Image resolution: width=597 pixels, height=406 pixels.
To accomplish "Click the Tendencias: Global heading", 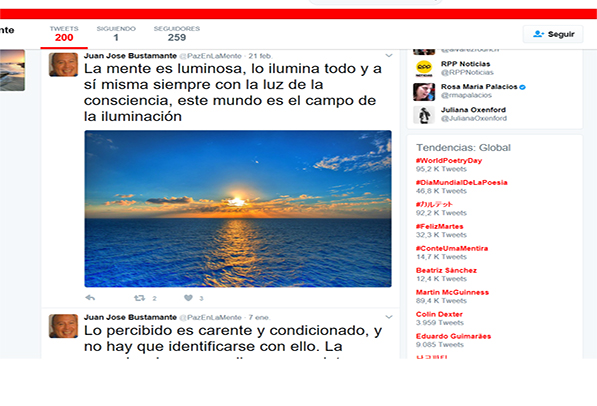I will [x=463, y=147].
